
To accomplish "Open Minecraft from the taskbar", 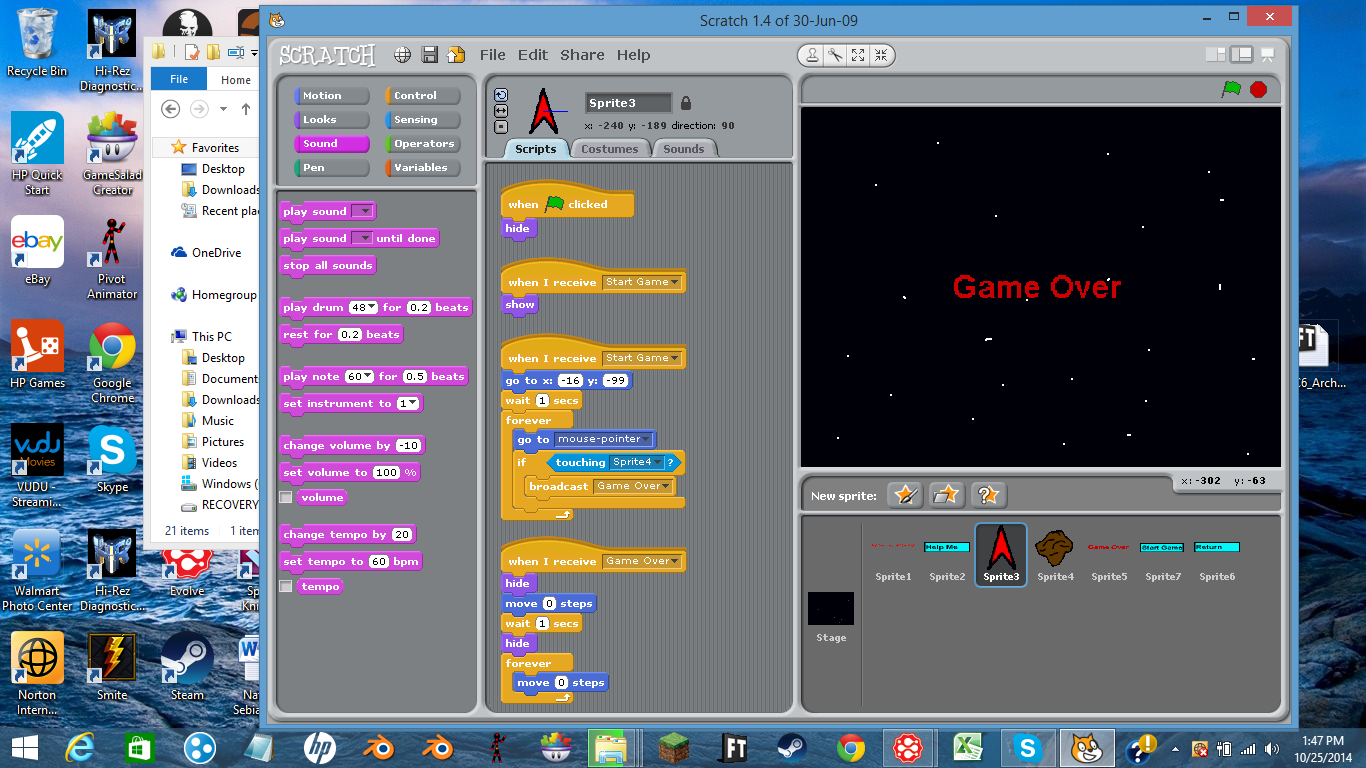I will pyautogui.click(x=675, y=747).
